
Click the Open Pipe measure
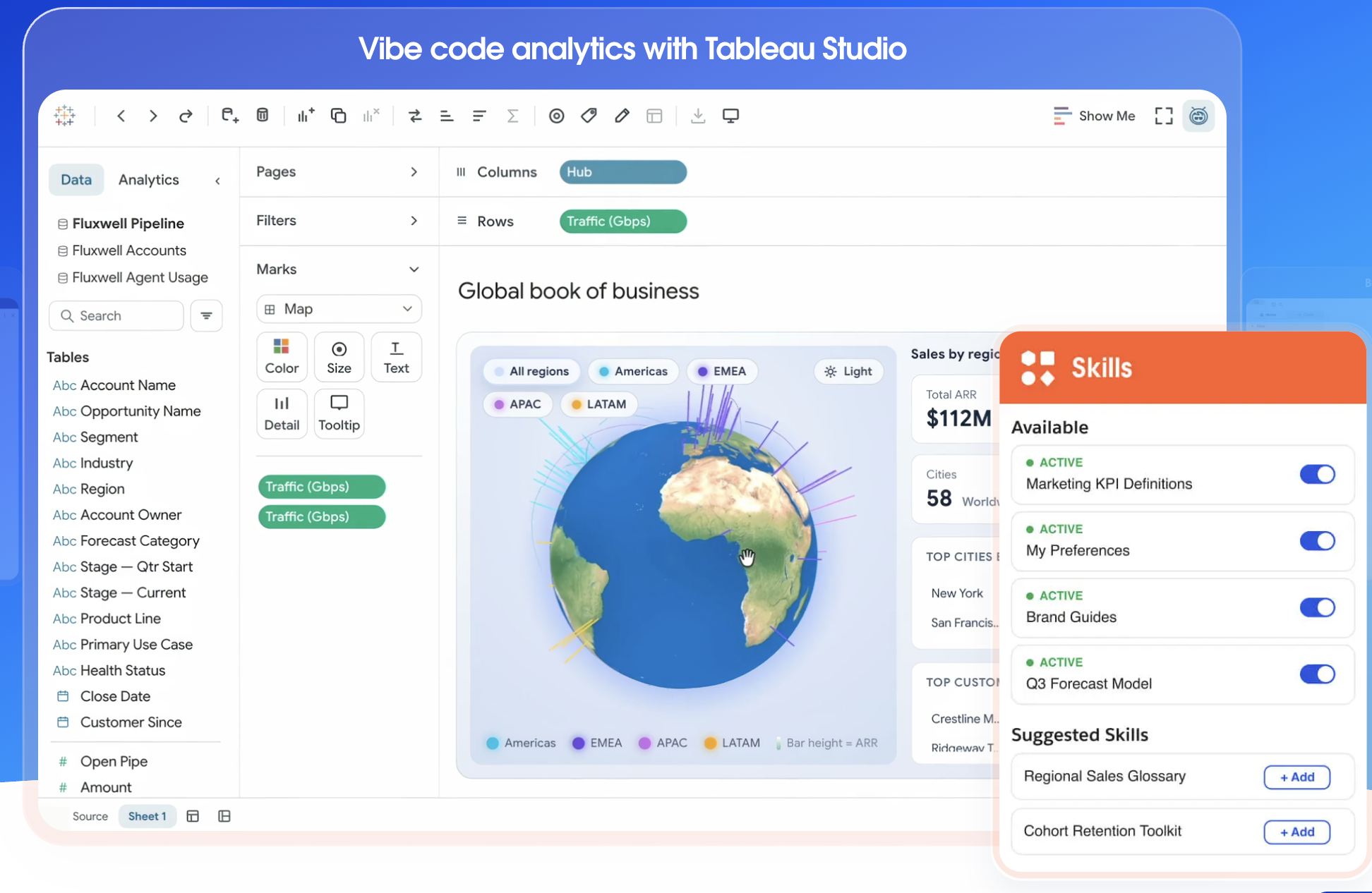pyautogui.click(x=103, y=761)
